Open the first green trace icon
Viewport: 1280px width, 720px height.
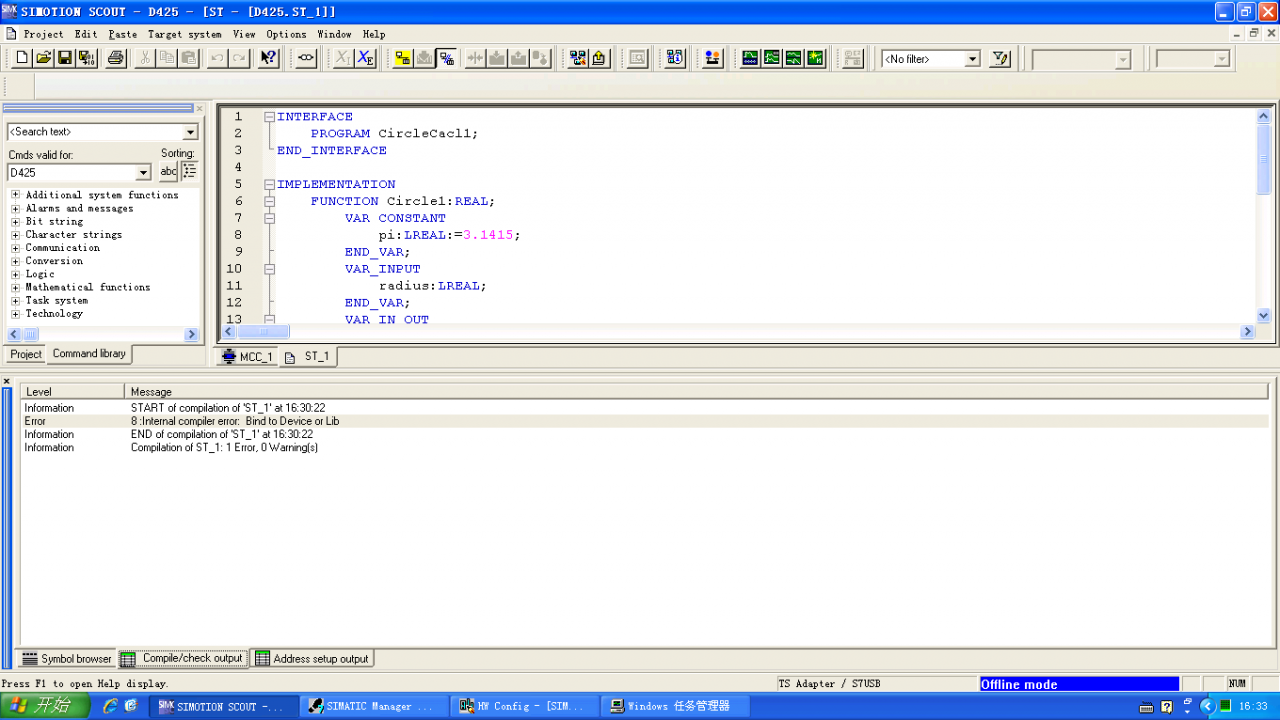point(750,58)
